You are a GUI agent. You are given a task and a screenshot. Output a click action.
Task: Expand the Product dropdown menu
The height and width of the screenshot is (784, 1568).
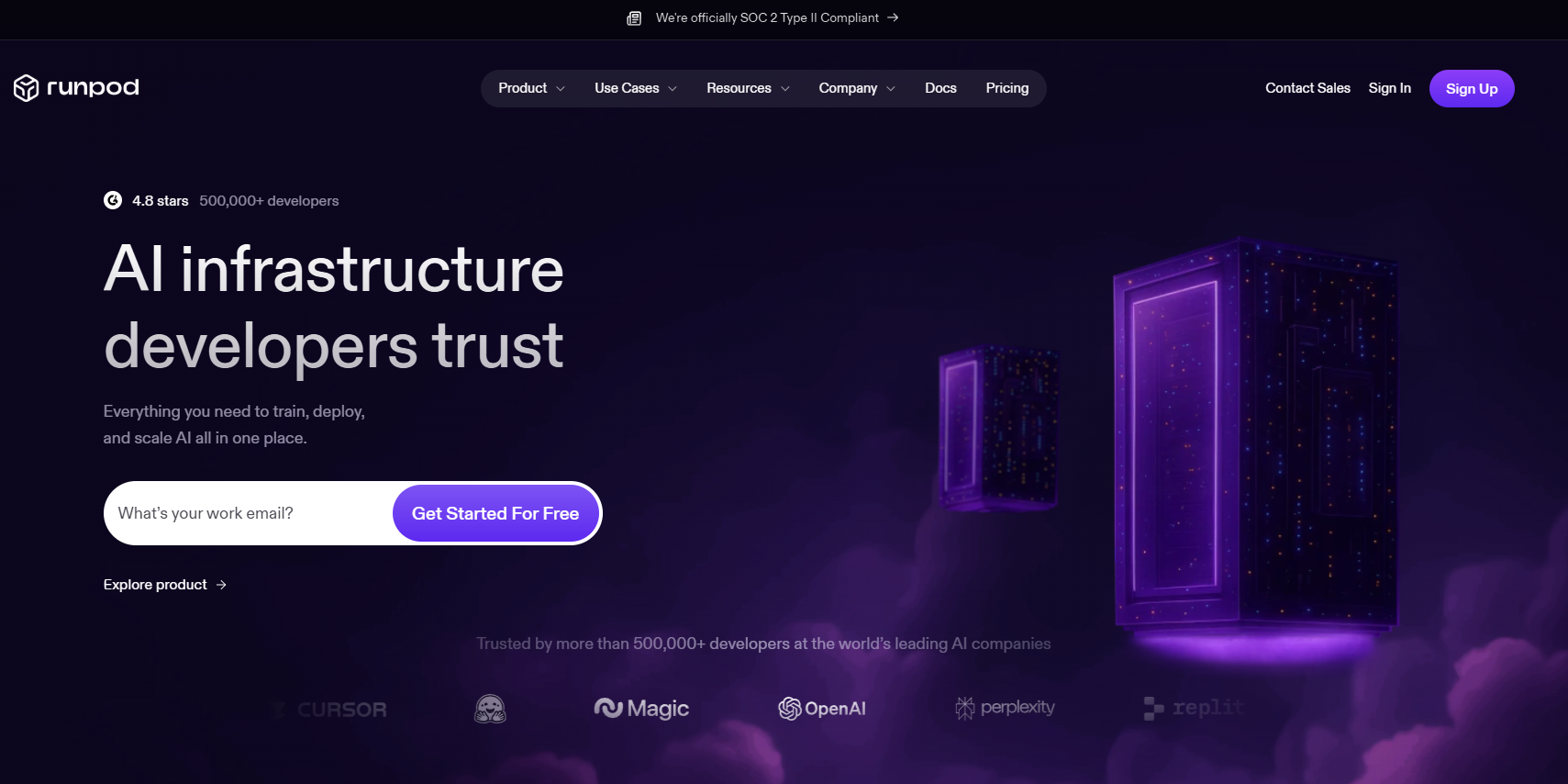(x=532, y=88)
